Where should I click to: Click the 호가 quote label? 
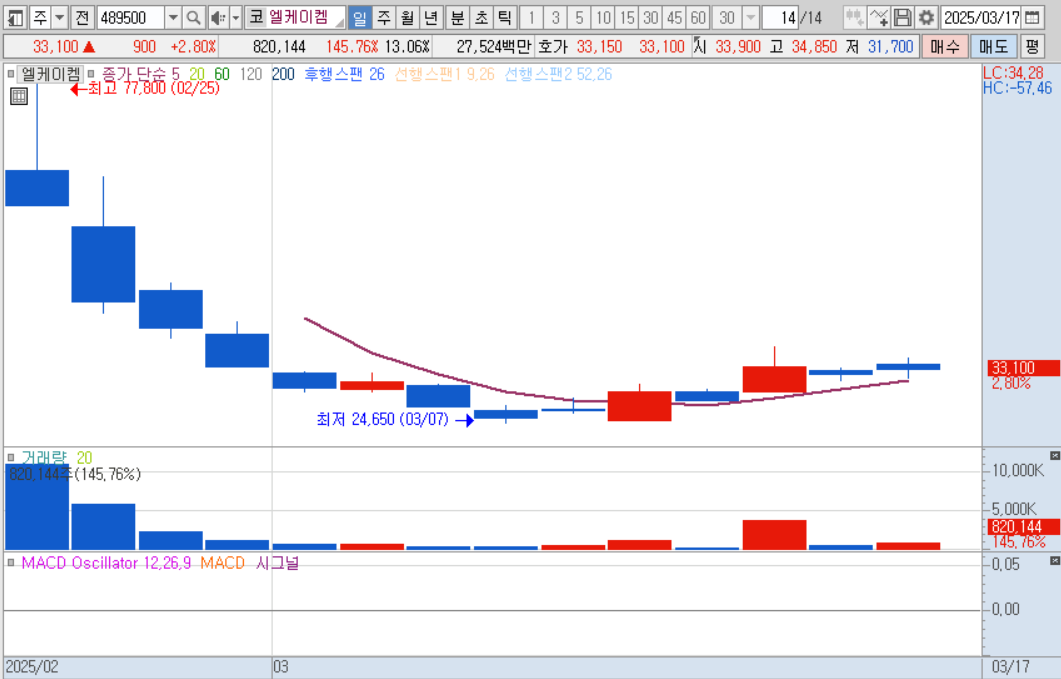(x=552, y=47)
